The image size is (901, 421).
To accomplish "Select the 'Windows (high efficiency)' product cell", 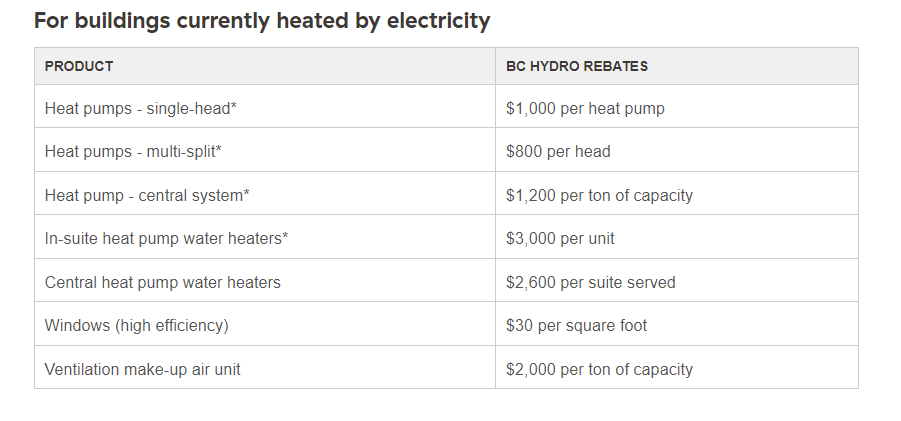I will pyautogui.click(x=137, y=325).
